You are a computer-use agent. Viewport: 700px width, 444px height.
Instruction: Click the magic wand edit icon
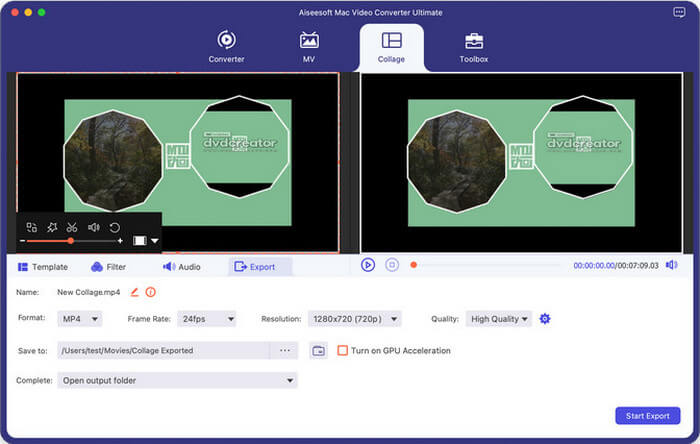(x=52, y=228)
